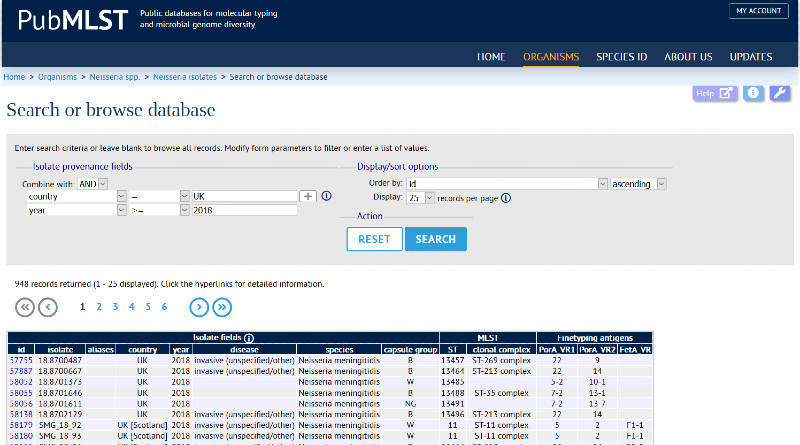800x445 pixels.
Task: Click the Help button icon
Action: click(x=715, y=94)
